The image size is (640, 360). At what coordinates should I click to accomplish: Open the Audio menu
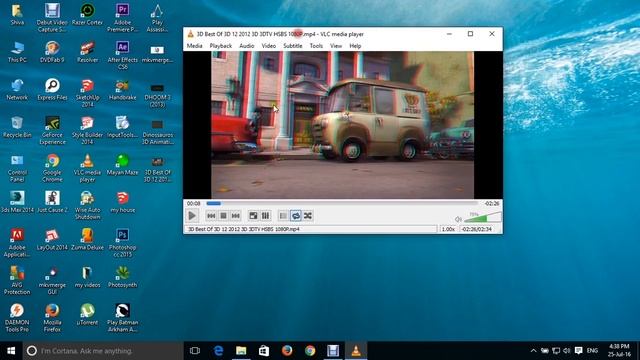pos(247,46)
